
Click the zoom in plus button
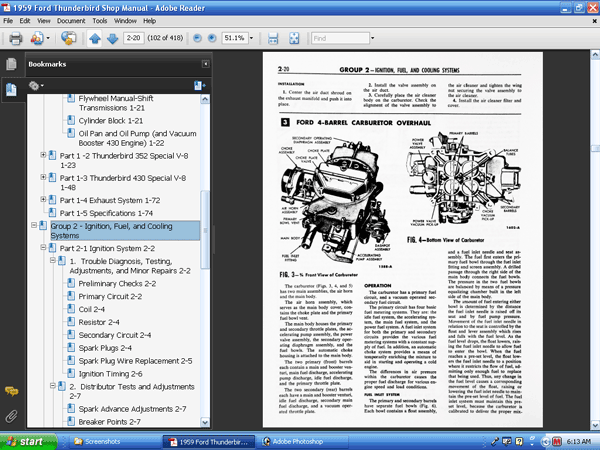tap(212, 38)
